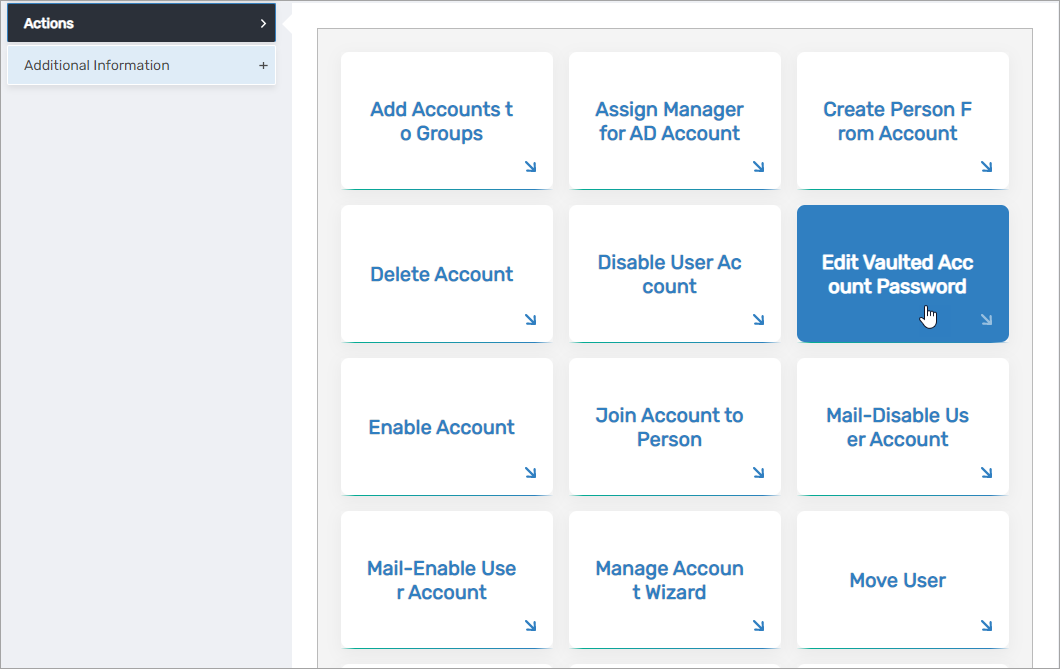Screen dimensions: 1060x669
Task: Expand the Actions panel chevron
Action: point(263,22)
